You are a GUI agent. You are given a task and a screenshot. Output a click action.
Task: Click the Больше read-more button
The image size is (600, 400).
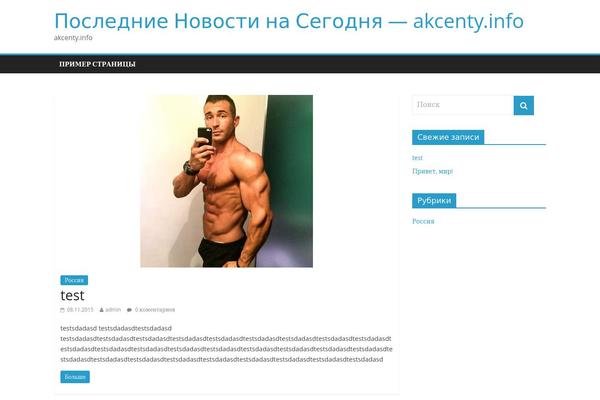[75, 377]
